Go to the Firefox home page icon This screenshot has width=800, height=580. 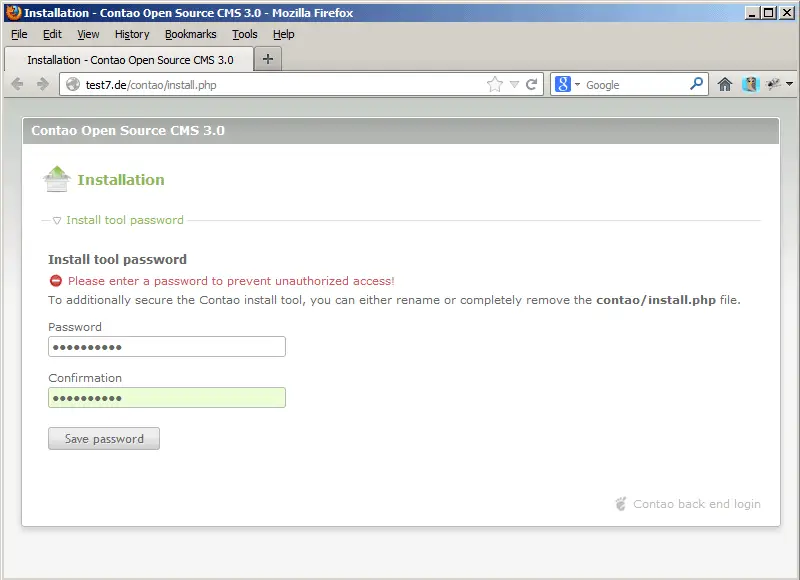pos(724,84)
